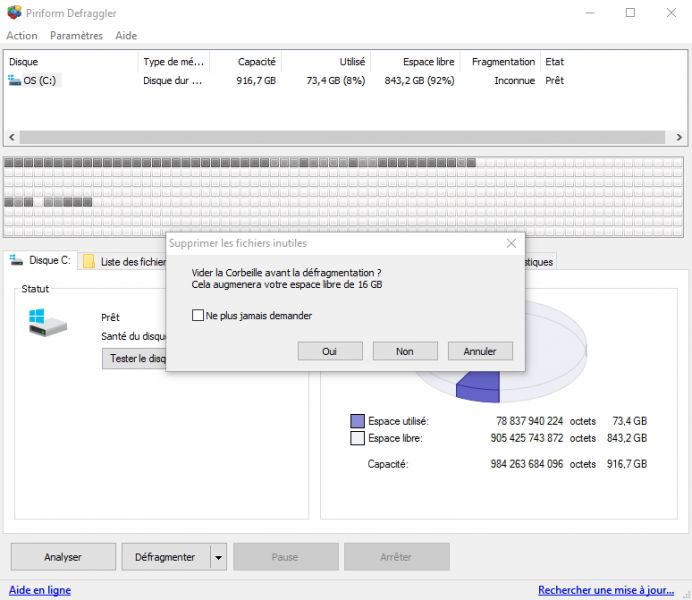
Task: Click the 984 263 684 096 capacity value
Action: point(527,464)
